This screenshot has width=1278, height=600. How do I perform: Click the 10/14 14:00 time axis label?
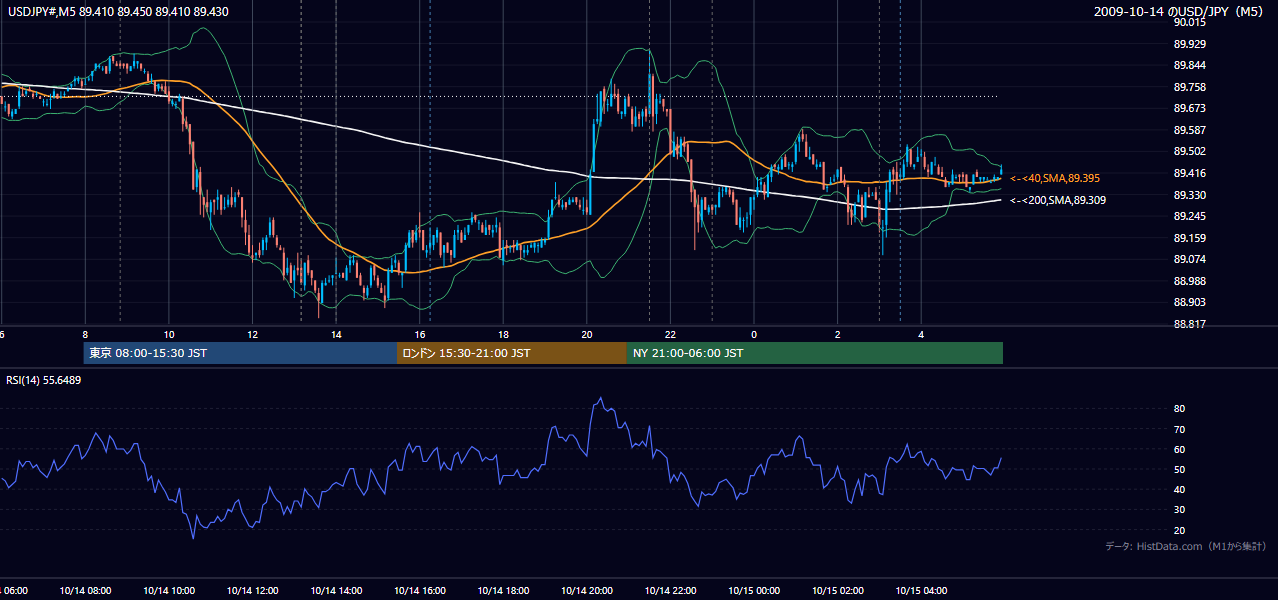336,590
